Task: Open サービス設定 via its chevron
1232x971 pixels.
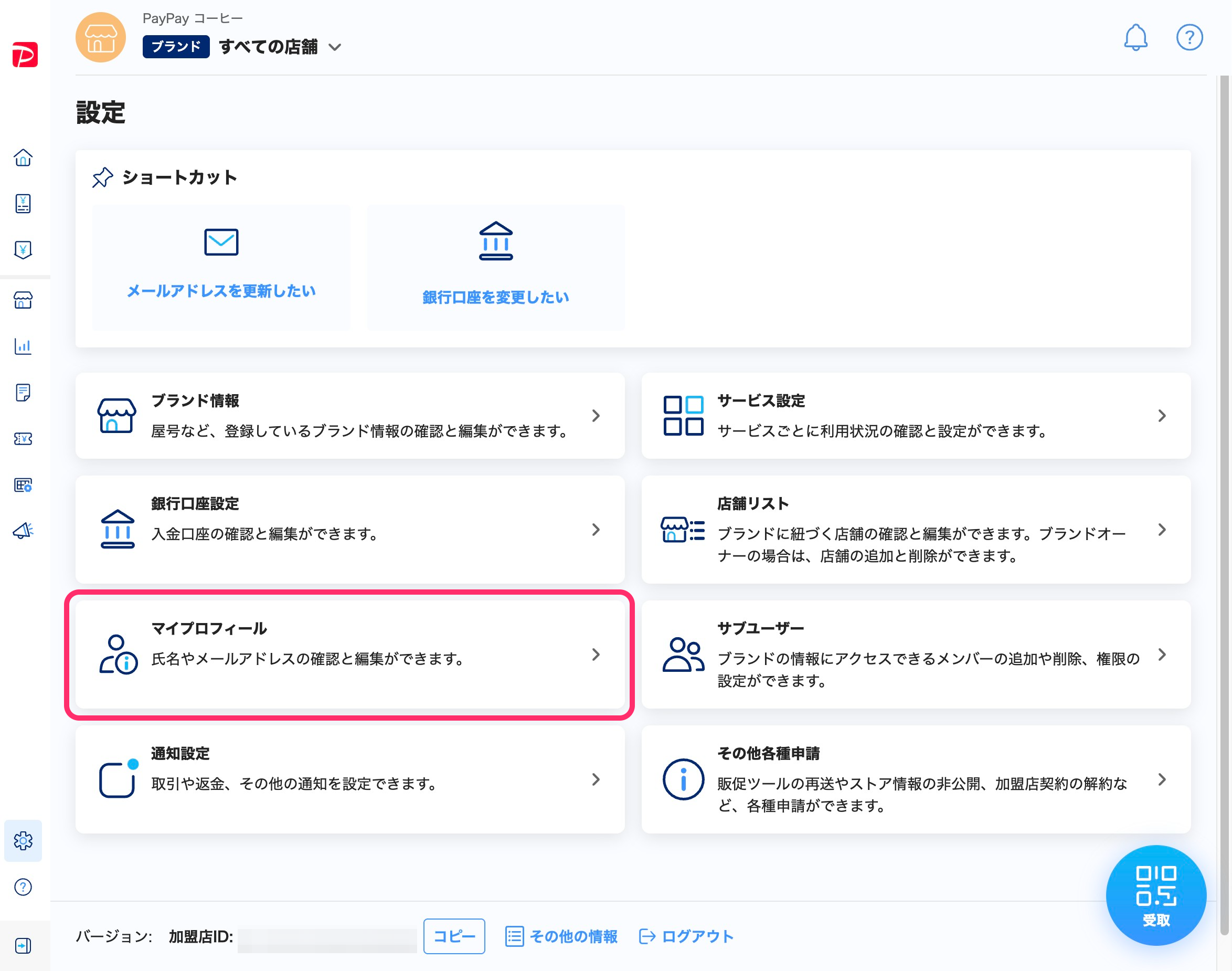Action: pos(1162,416)
